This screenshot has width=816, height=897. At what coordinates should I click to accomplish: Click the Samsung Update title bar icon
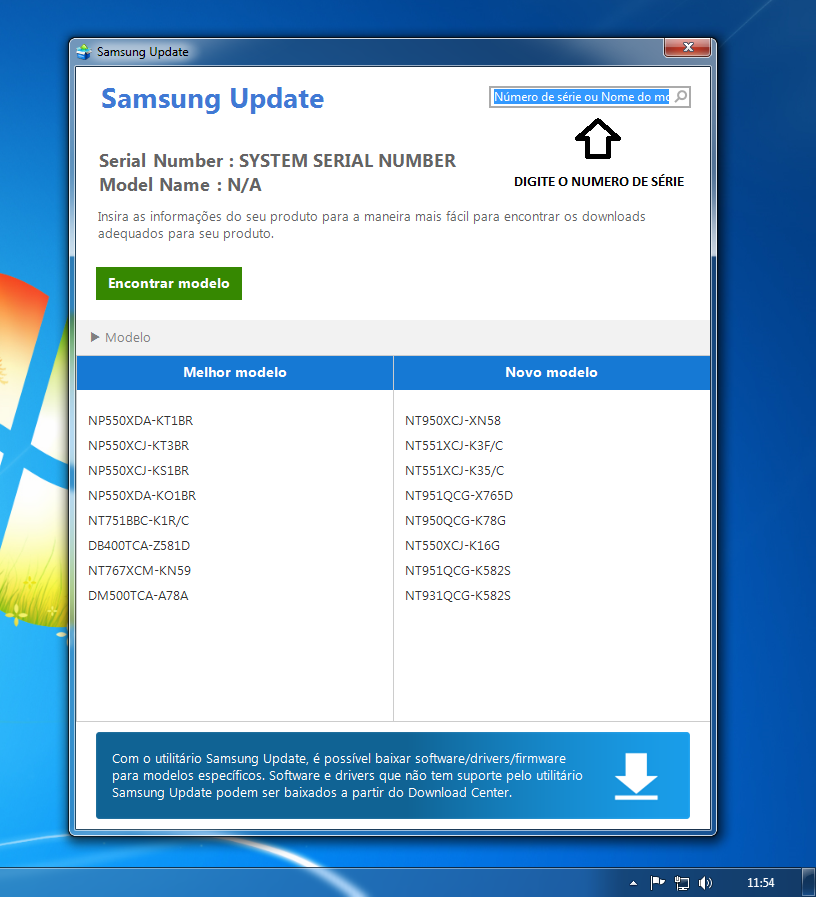pos(84,52)
